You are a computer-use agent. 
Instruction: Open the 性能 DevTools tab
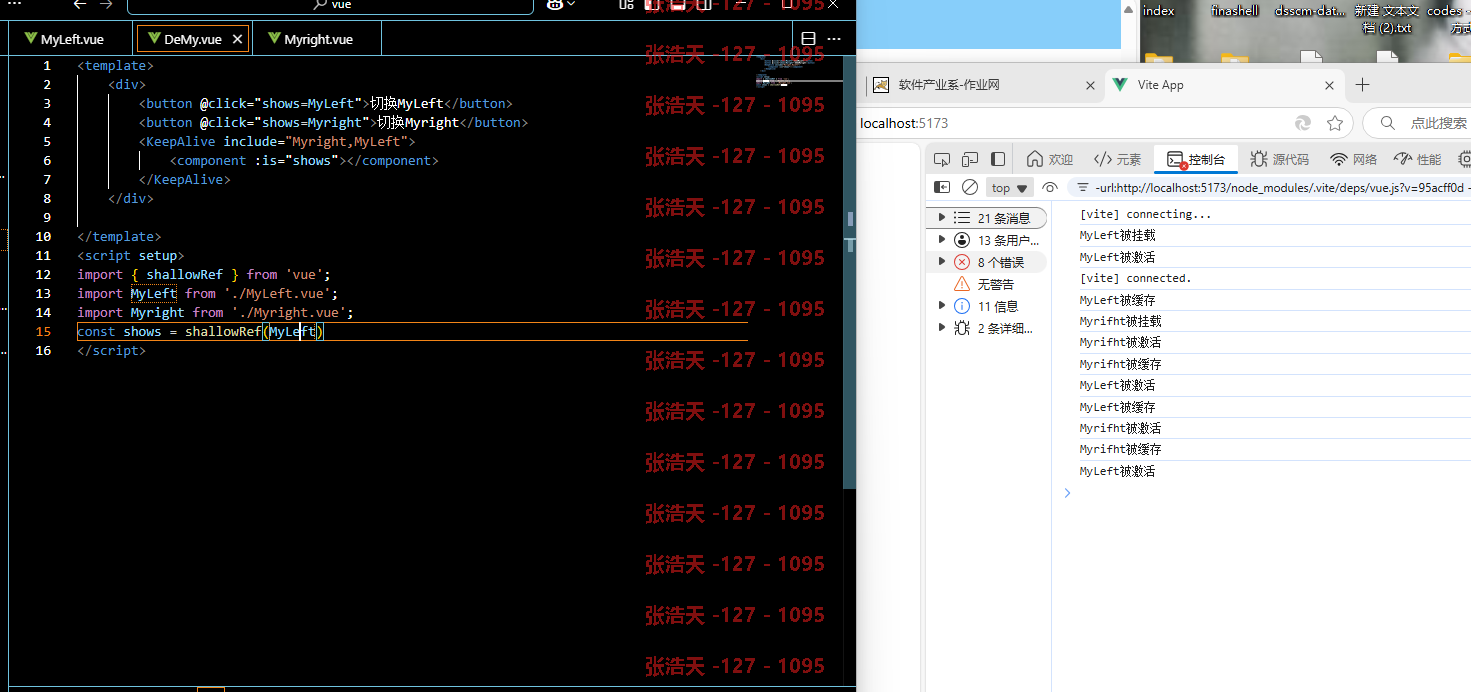click(1417, 159)
